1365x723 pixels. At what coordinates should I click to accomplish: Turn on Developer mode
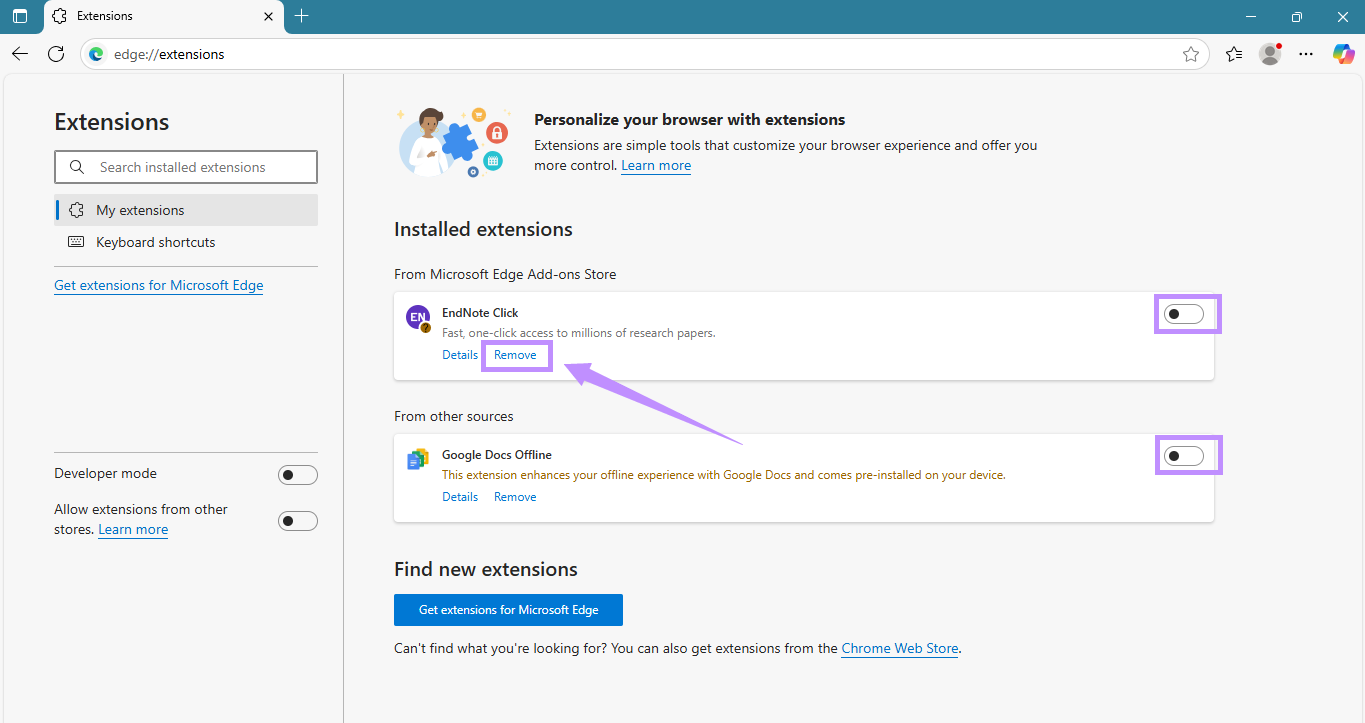click(298, 475)
